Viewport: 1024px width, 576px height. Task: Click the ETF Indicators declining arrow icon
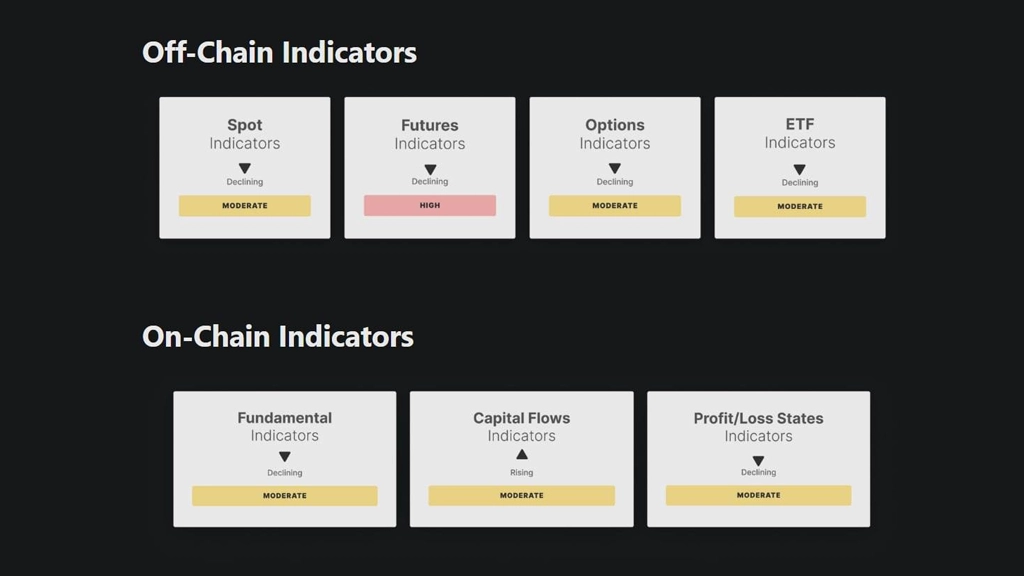click(x=799, y=169)
